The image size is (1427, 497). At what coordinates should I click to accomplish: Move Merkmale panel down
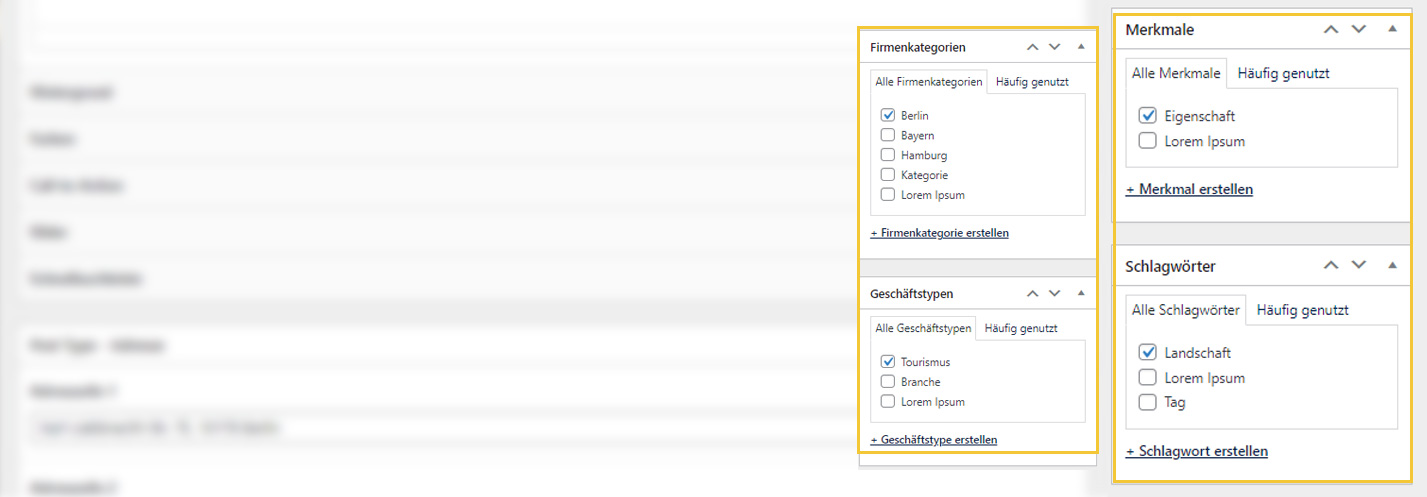pos(1358,30)
